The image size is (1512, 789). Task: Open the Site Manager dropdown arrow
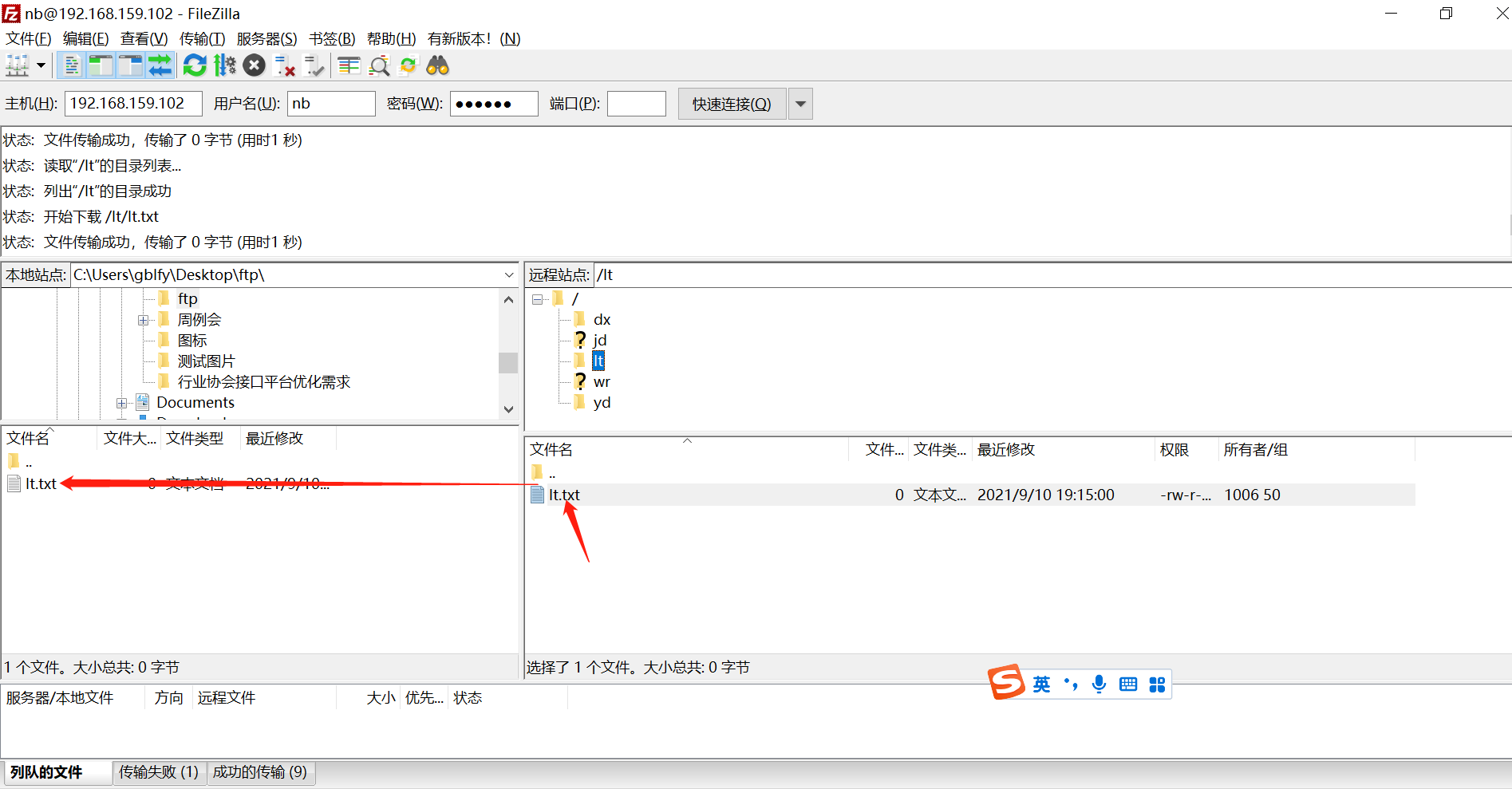click(41, 65)
